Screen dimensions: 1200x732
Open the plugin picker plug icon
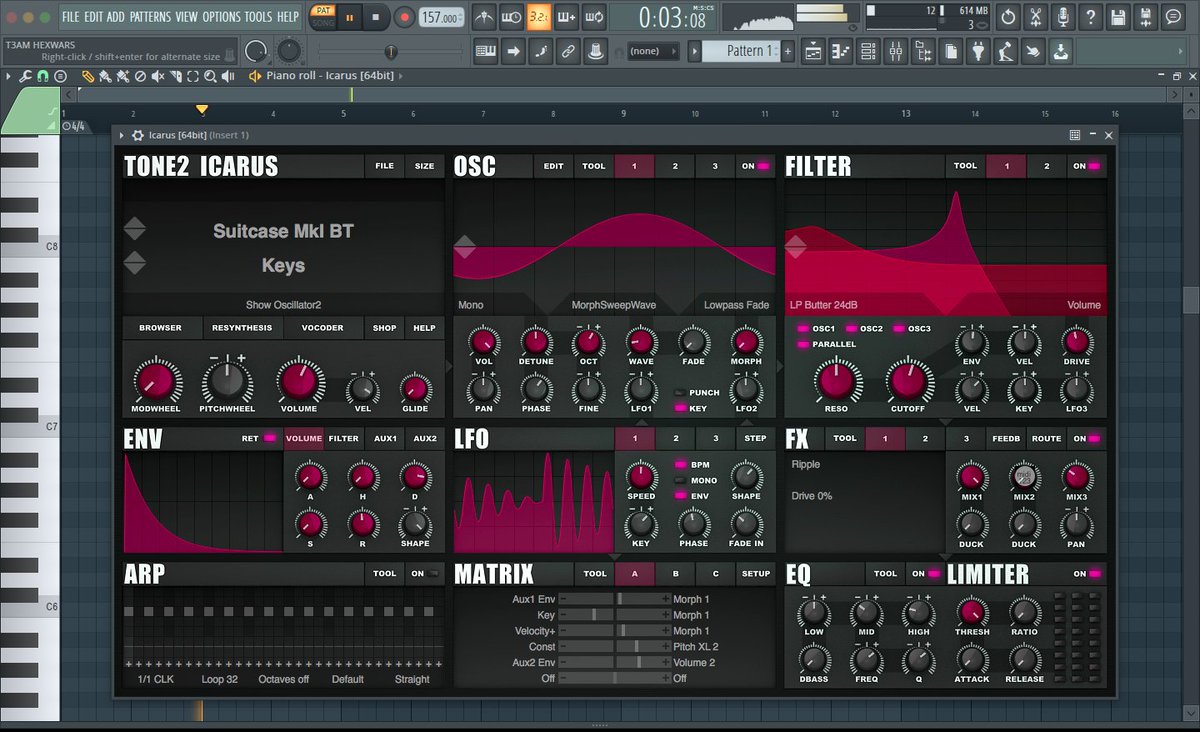pyautogui.click(x=978, y=50)
